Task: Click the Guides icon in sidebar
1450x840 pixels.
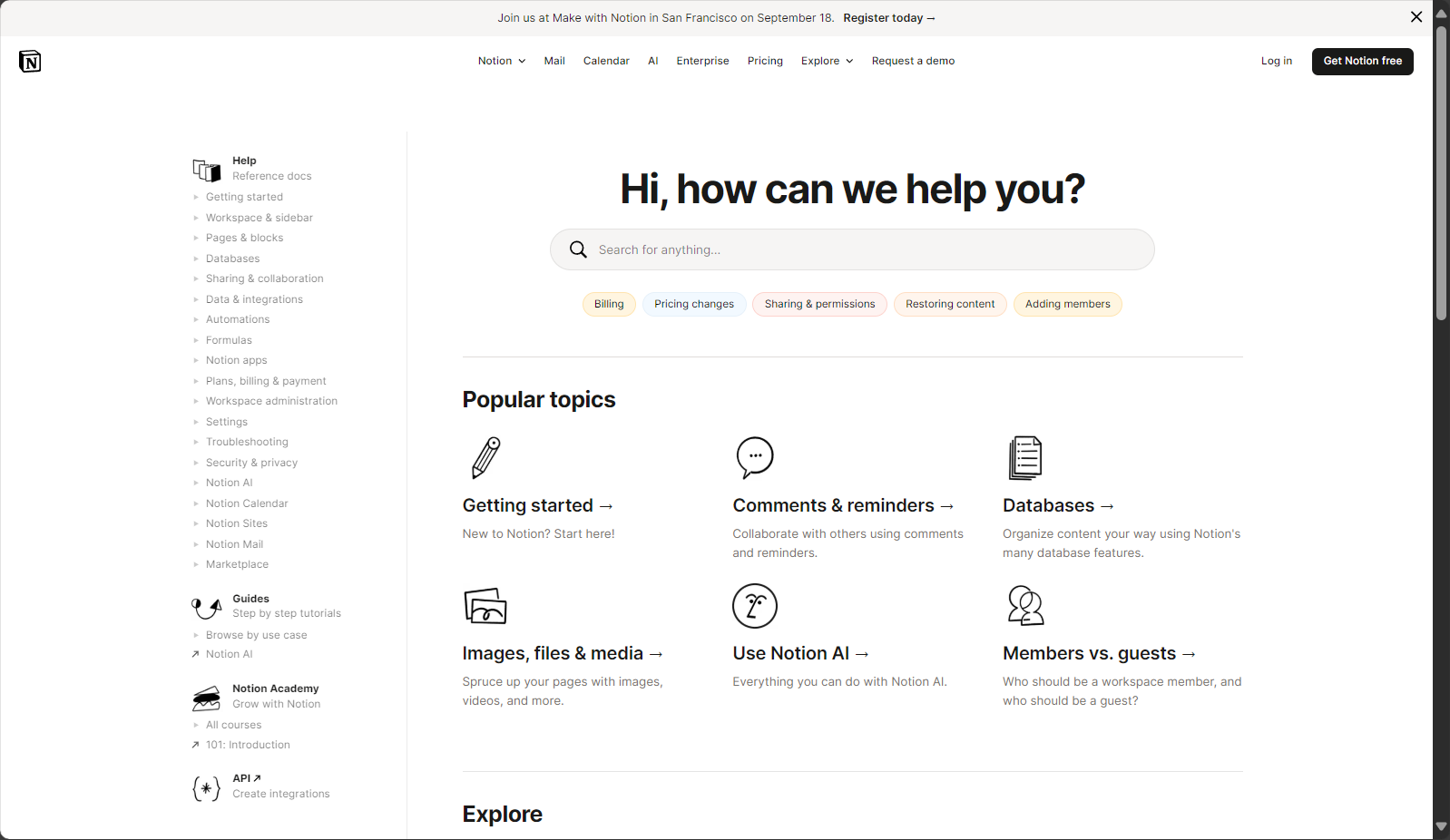Action: [206, 607]
